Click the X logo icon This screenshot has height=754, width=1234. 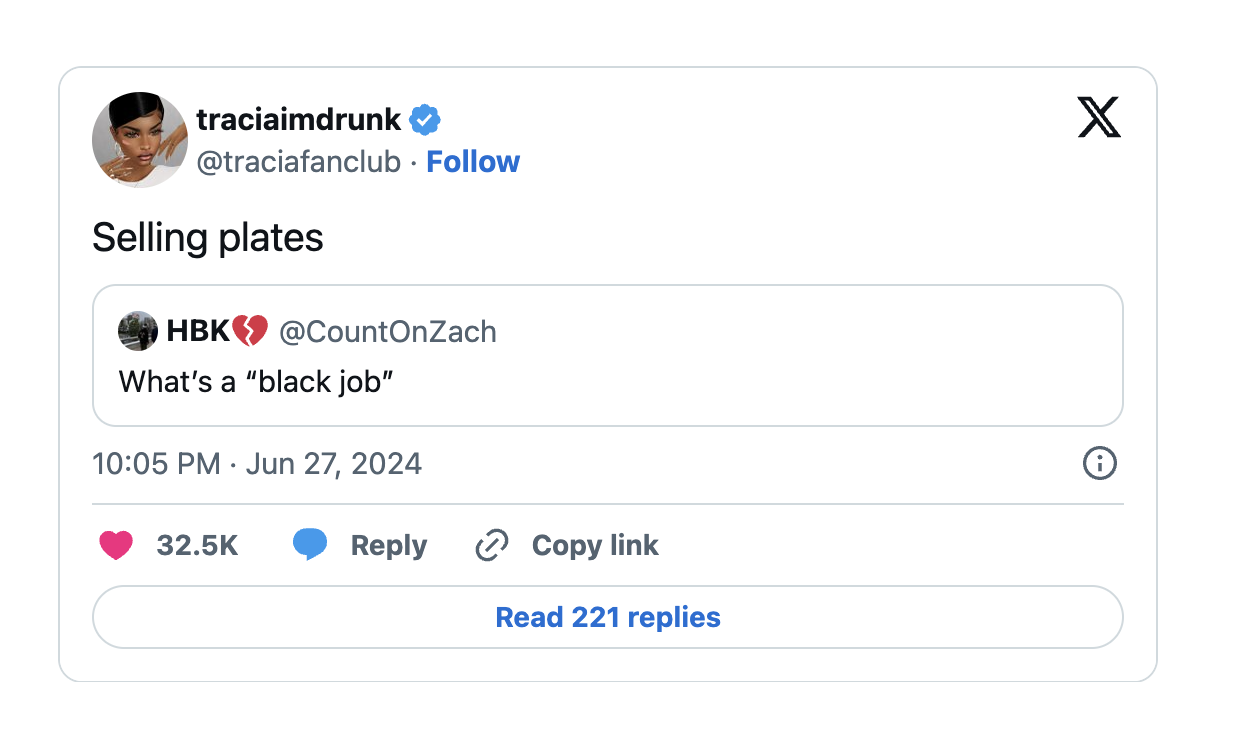coord(1099,119)
